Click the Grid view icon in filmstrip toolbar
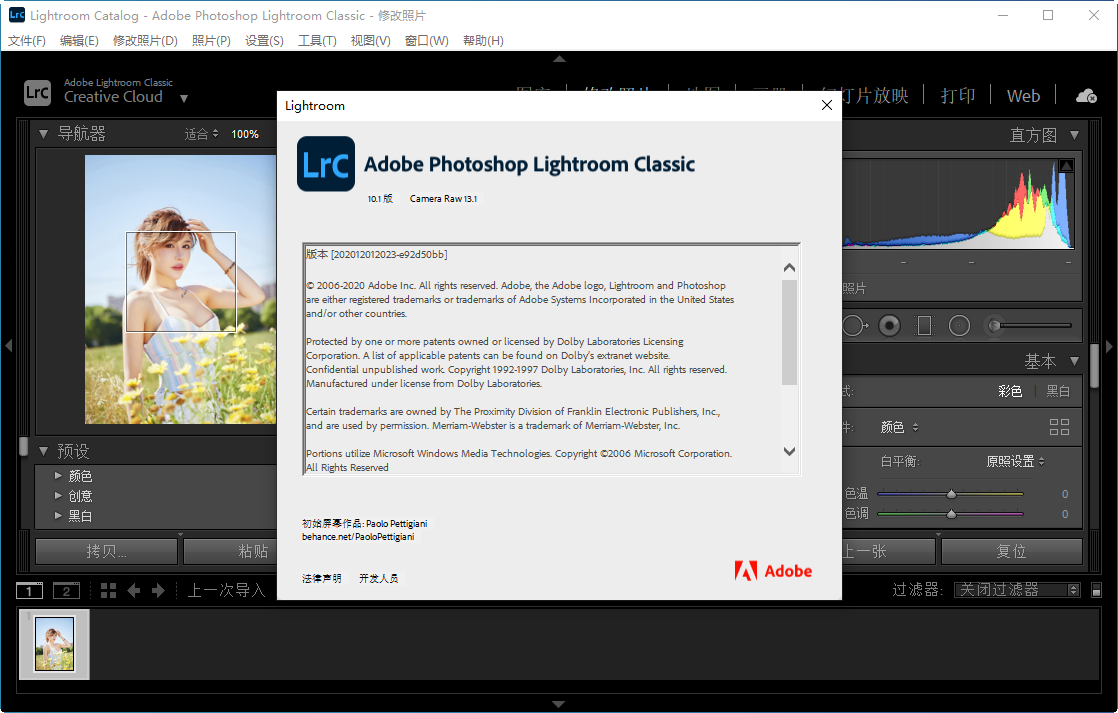 tap(108, 590)
